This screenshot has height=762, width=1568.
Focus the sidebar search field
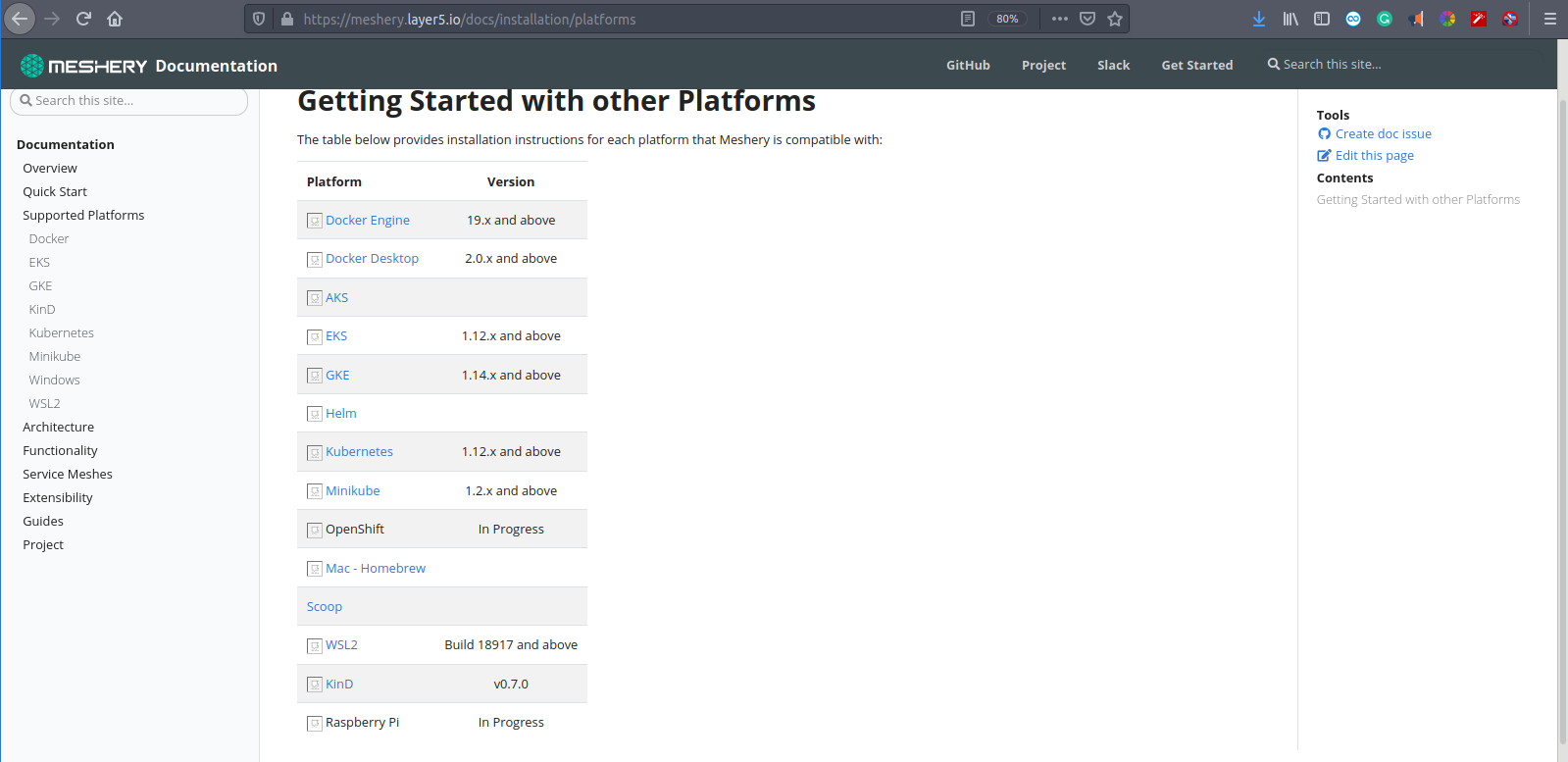click(x=128, y=101)
